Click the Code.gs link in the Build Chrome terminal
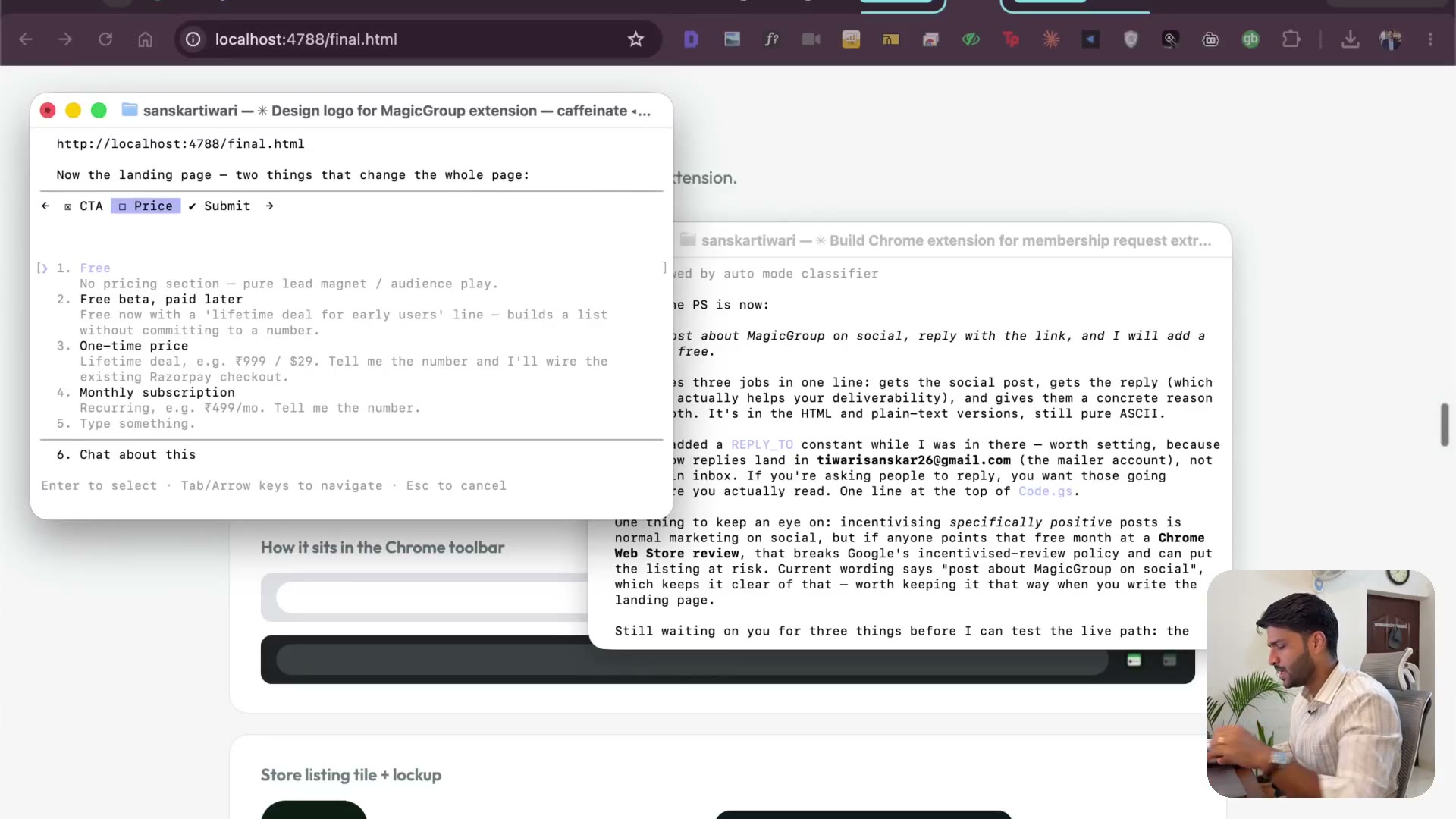The width and height of the screenshot is (1456, 819). click(1045, 491)
